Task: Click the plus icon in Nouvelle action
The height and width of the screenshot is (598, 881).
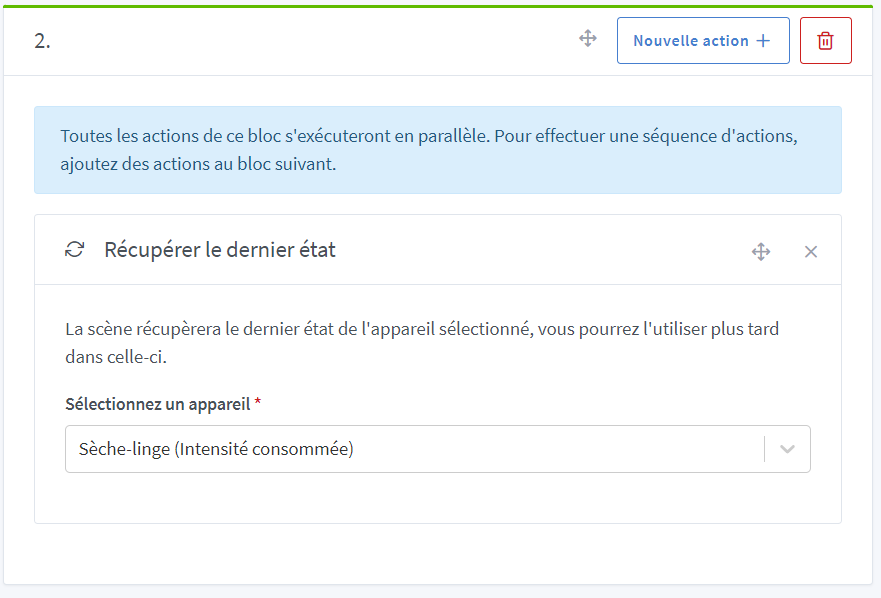Action: point(763,41)
